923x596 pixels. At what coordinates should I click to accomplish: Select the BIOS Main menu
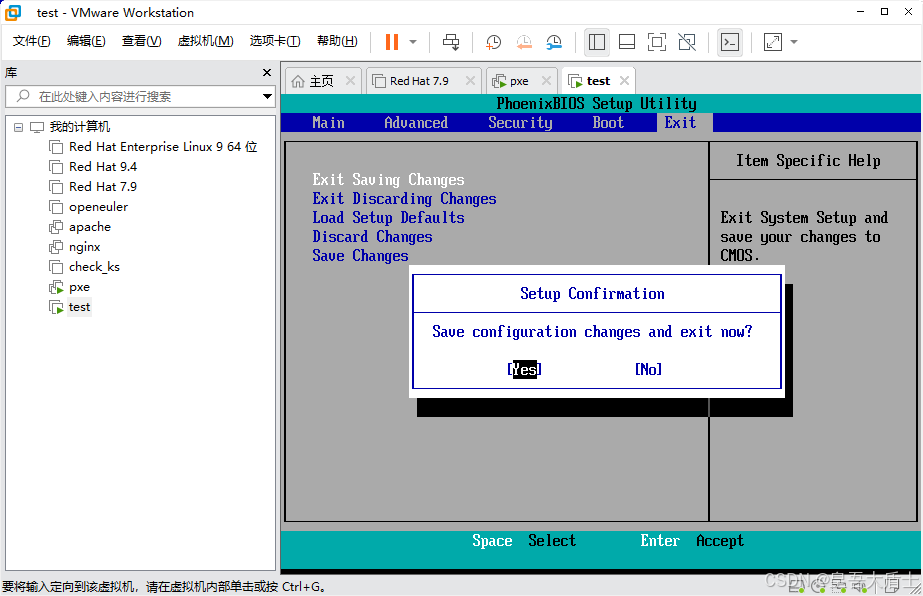click(x=328, y=122)
